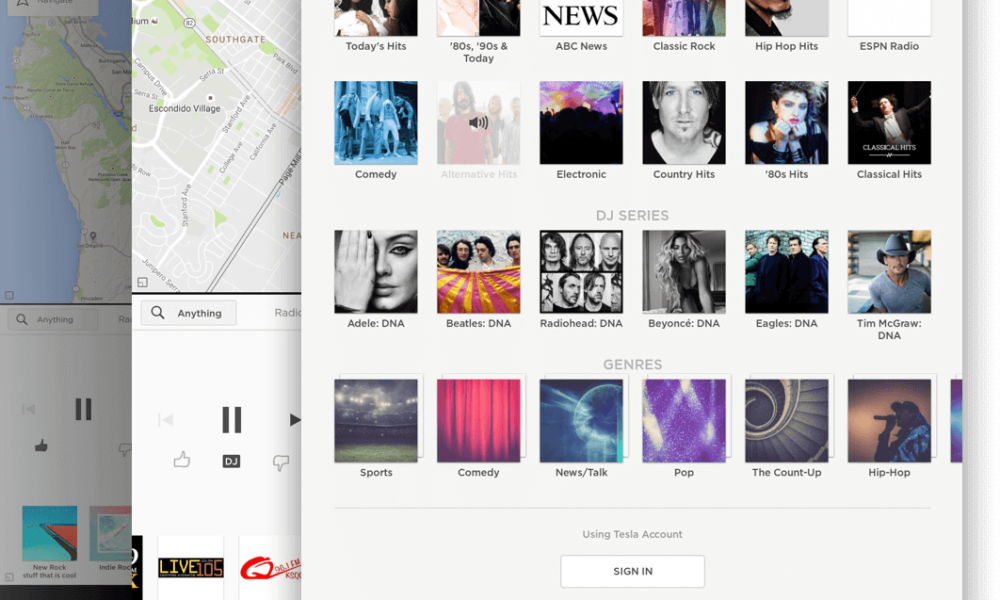
Task: Click the SIGN IN button
Action: [633, 571]
